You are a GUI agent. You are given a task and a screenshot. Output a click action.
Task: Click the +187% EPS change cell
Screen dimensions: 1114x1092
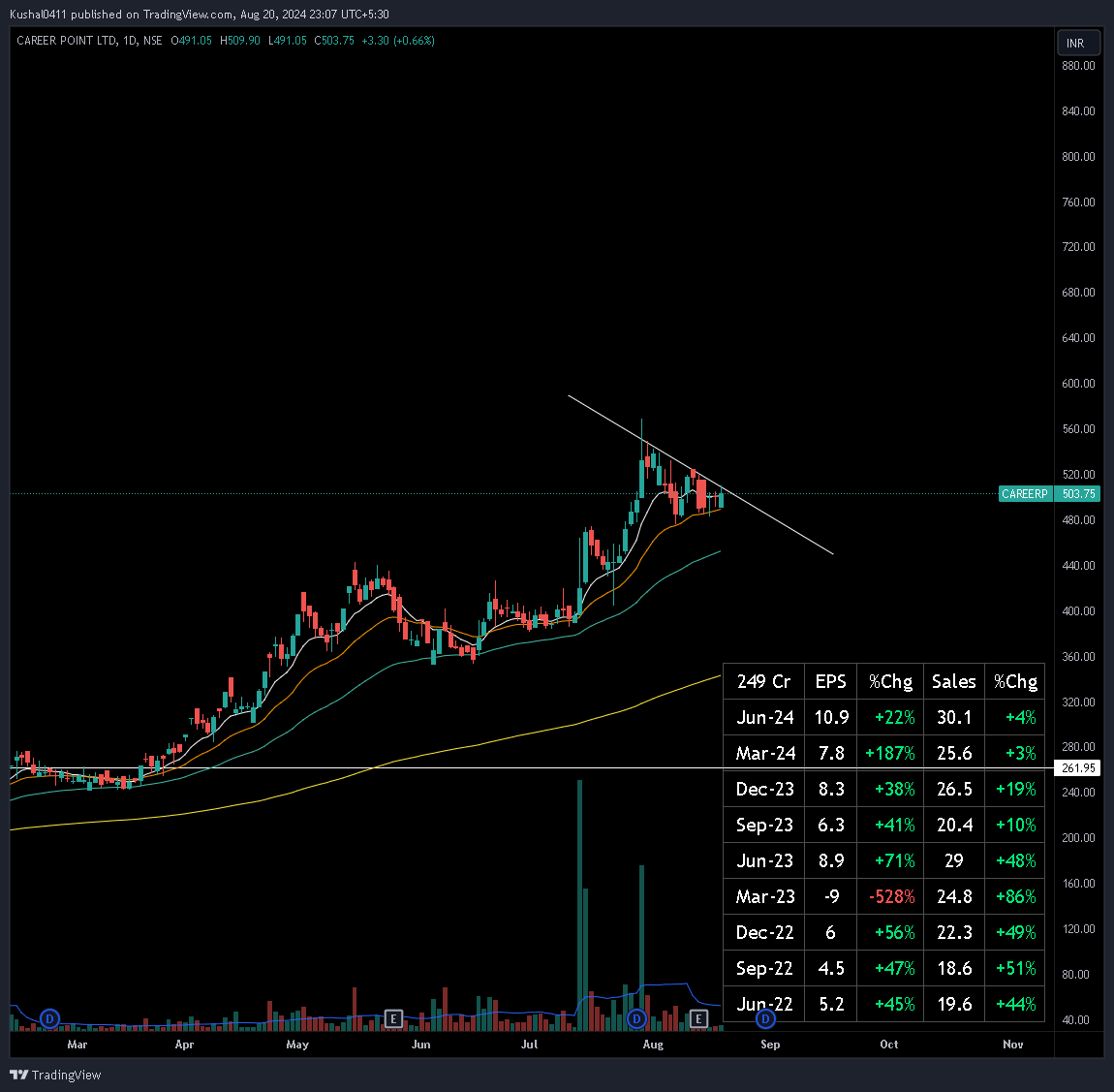tap(890, 753)
